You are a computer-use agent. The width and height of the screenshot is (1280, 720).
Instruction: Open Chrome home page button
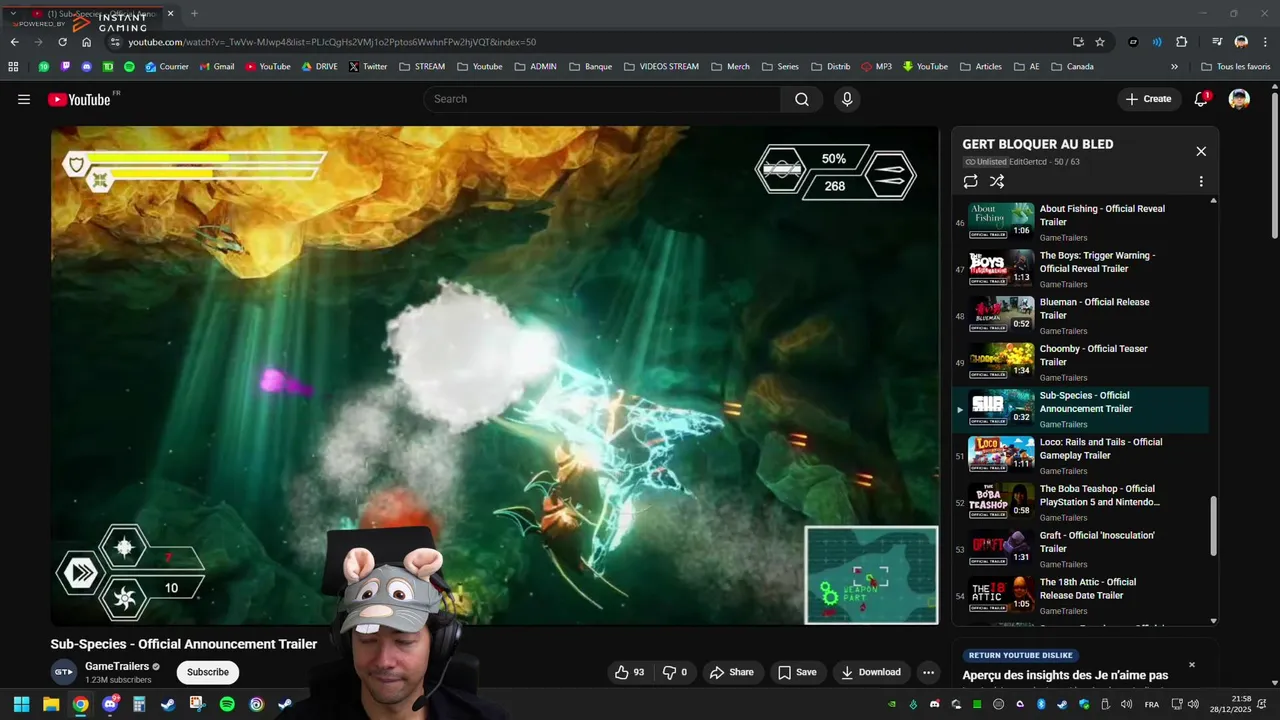point(86,42)
